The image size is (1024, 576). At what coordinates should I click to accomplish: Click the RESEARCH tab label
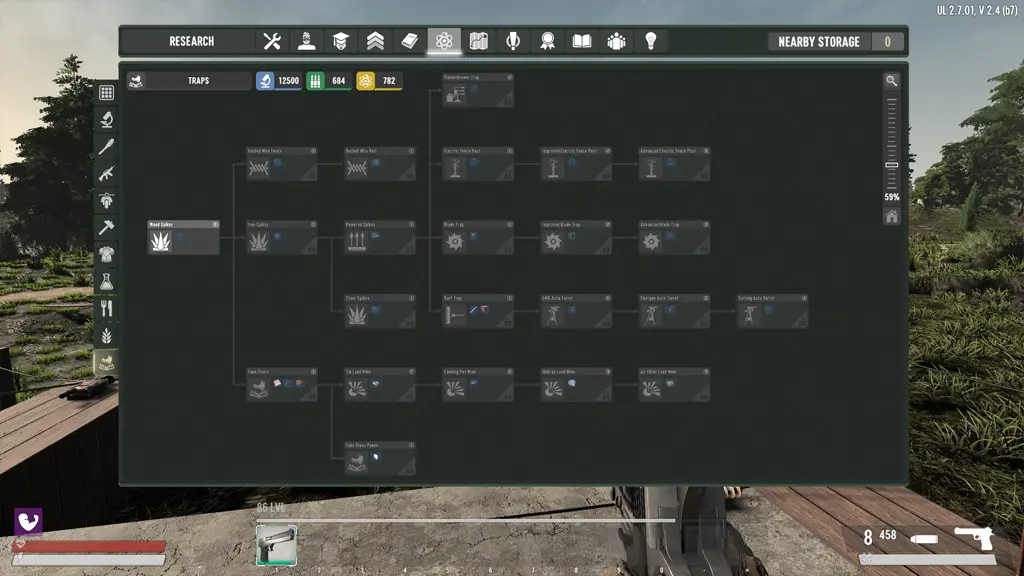coord(190,41)
